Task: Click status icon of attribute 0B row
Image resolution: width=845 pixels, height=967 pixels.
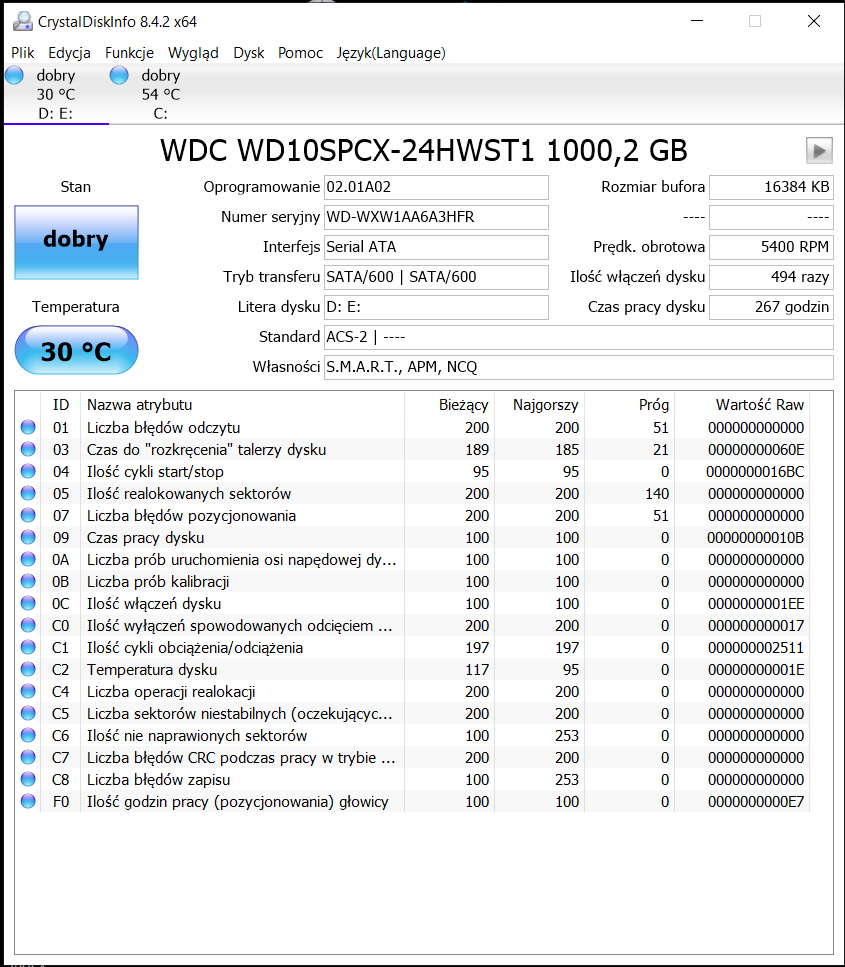Action: pos(28,581)
